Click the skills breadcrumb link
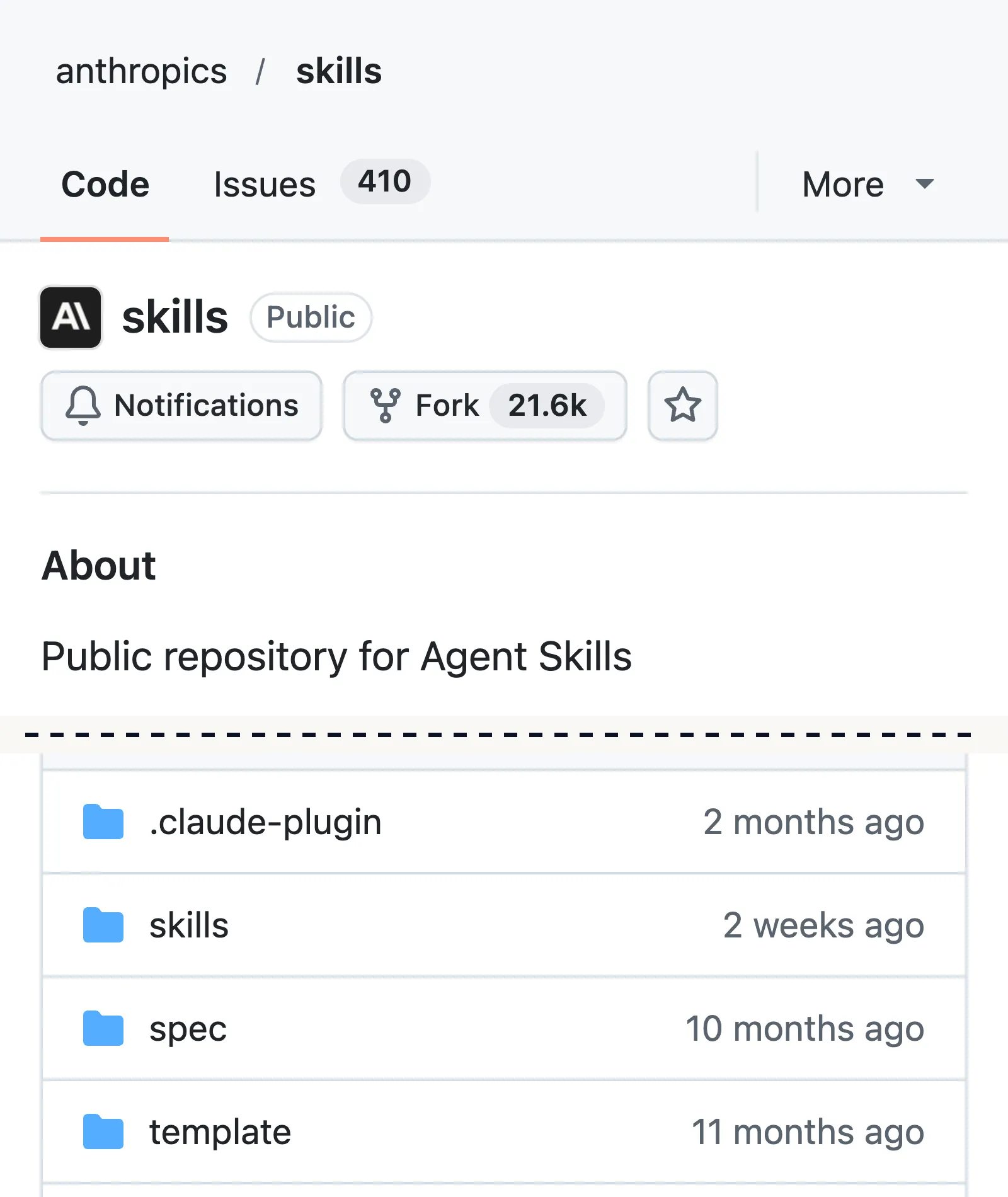1008x1197 pixels. click(x=339, y=71)
